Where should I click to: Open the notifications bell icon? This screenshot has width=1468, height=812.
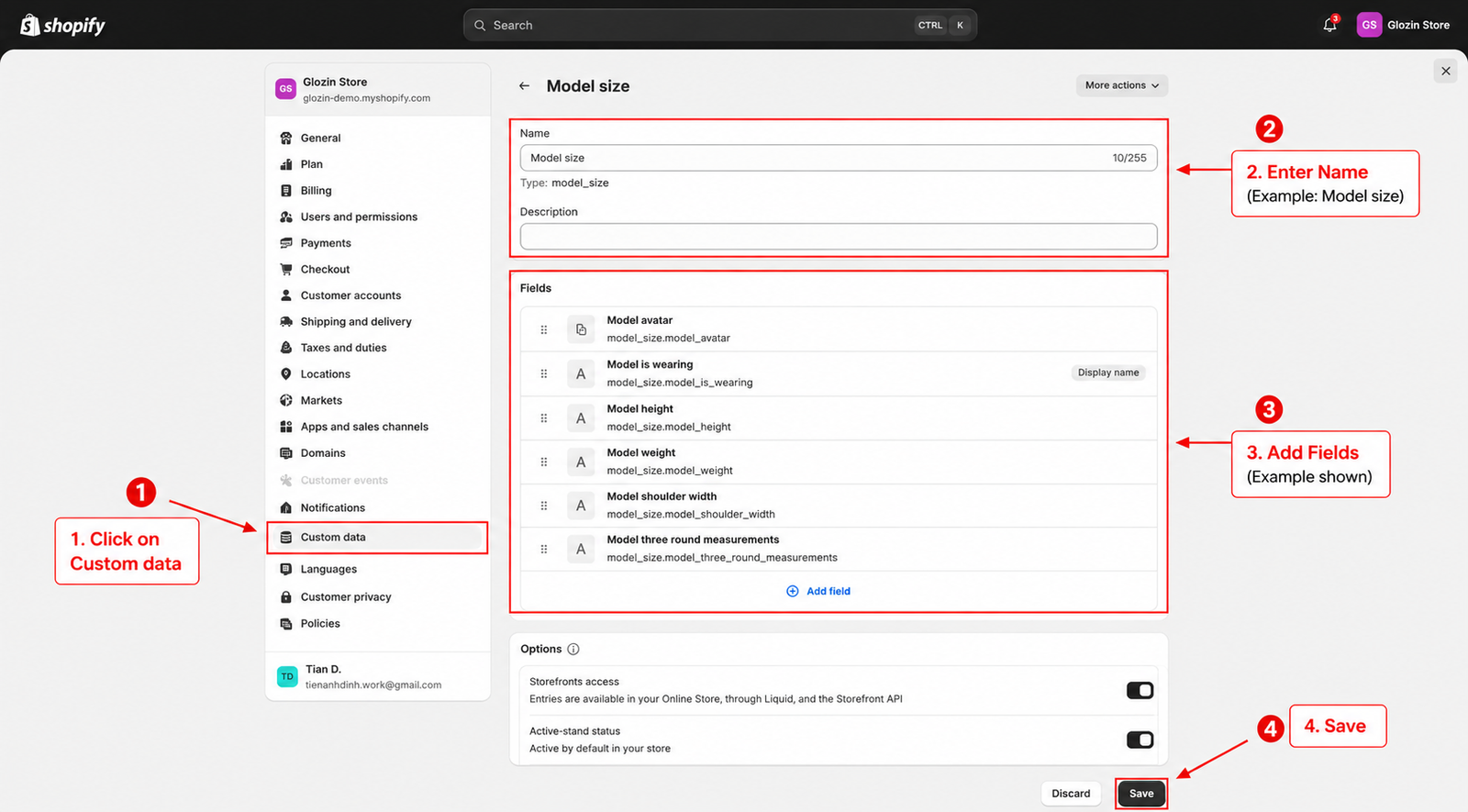[1329, 25]
